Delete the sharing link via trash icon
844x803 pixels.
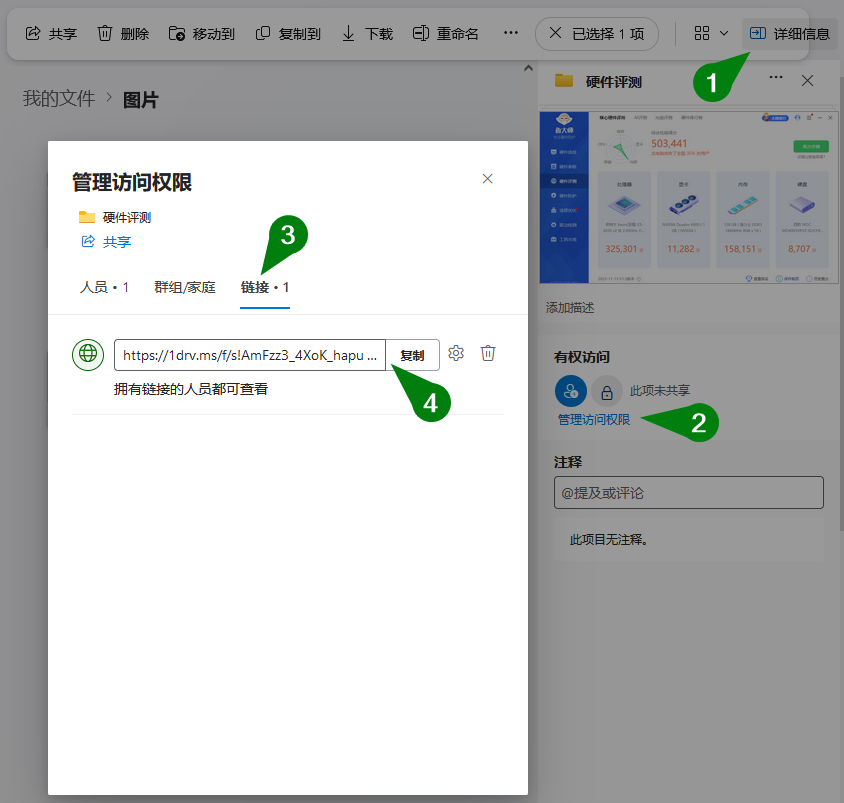487,353
